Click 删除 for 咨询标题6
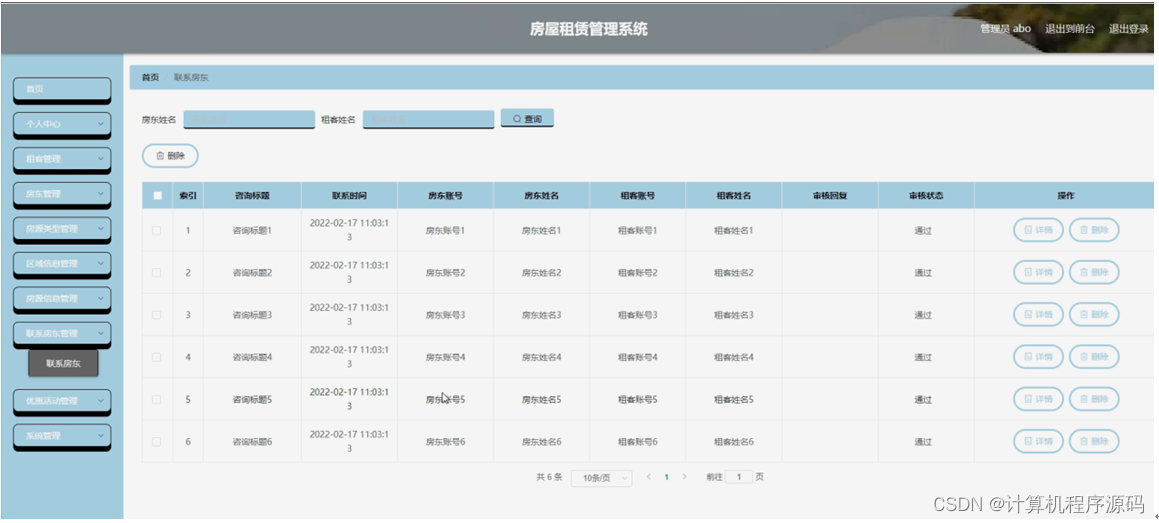This screenshot has width=1159, height=523. point(1094,442)
